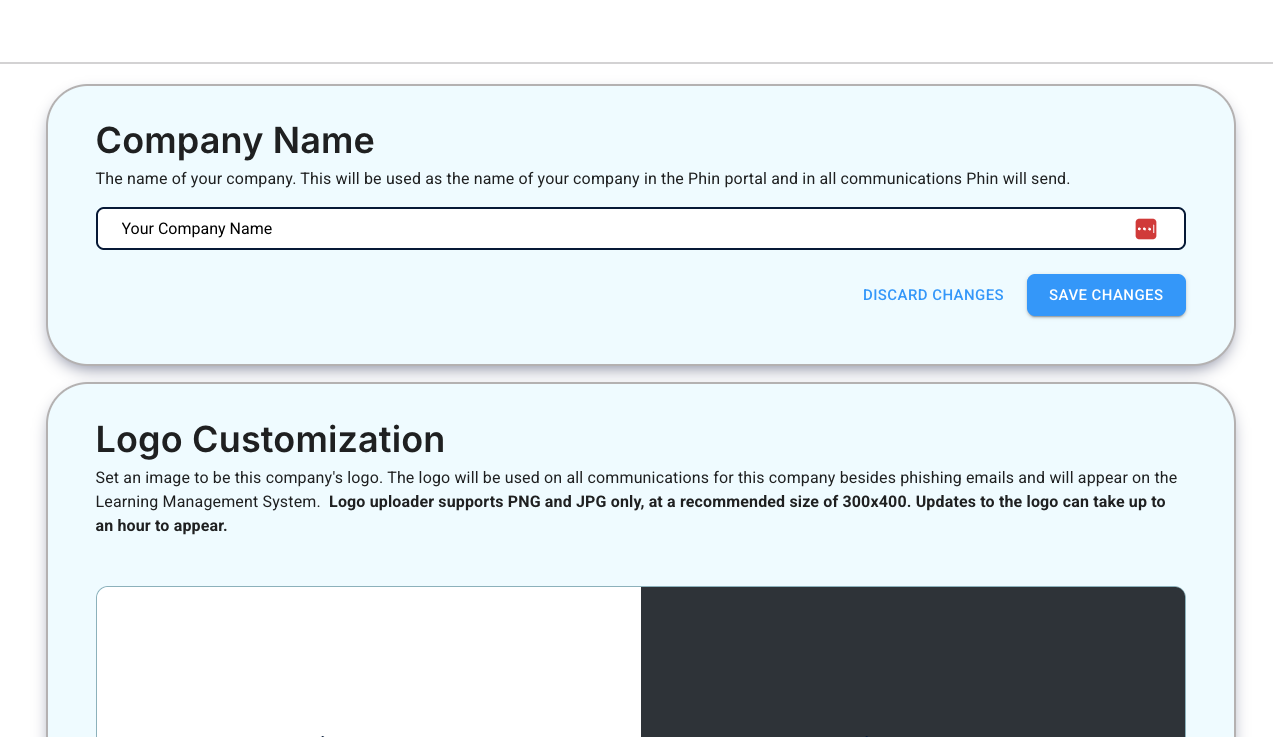The width and height of the screenshot is (1273, 737).
Task: Click the Logo Customization heading
Action: click(x=270, y=439)
